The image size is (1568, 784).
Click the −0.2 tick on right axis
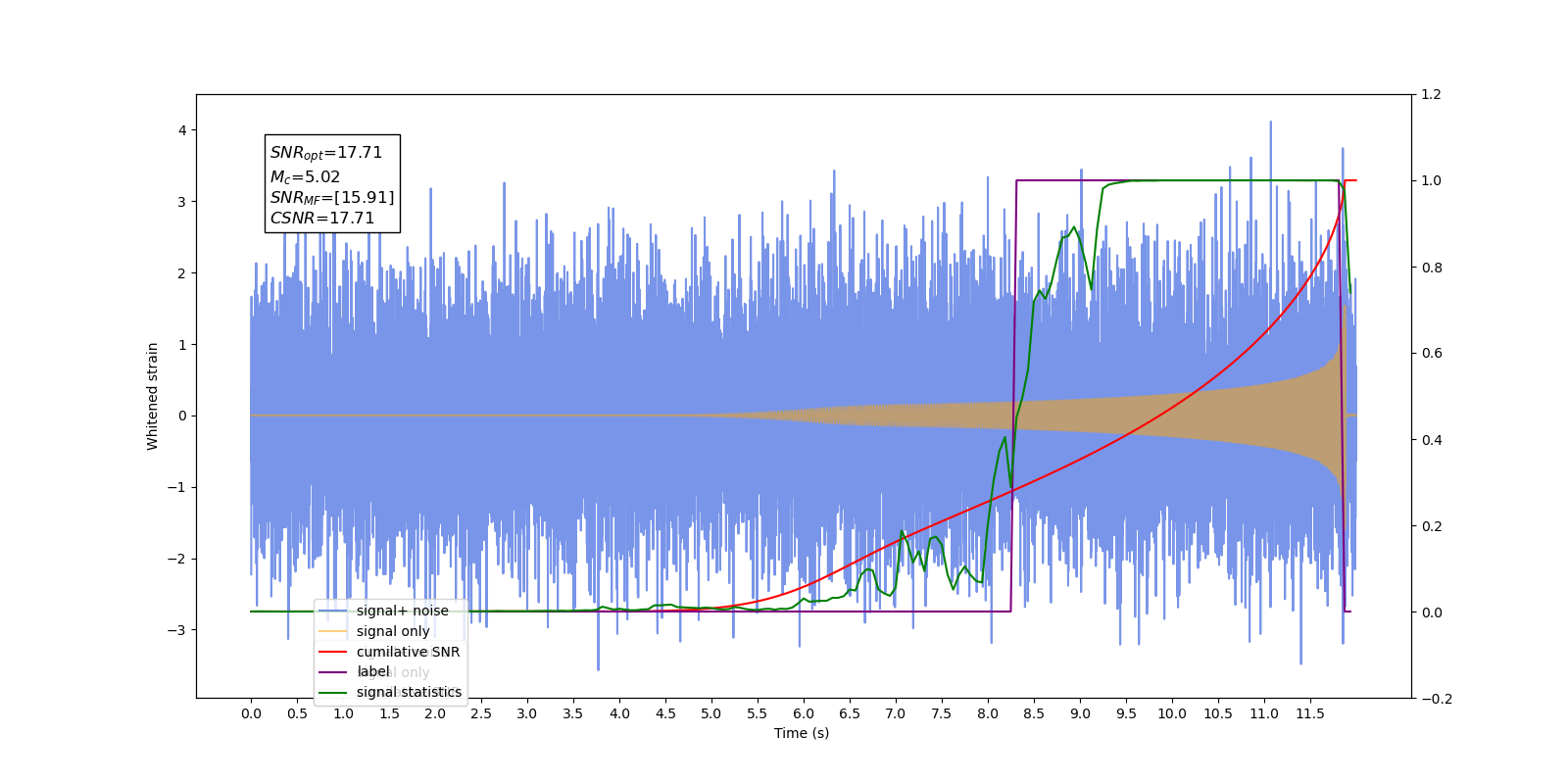click(x=1437, y=699)
